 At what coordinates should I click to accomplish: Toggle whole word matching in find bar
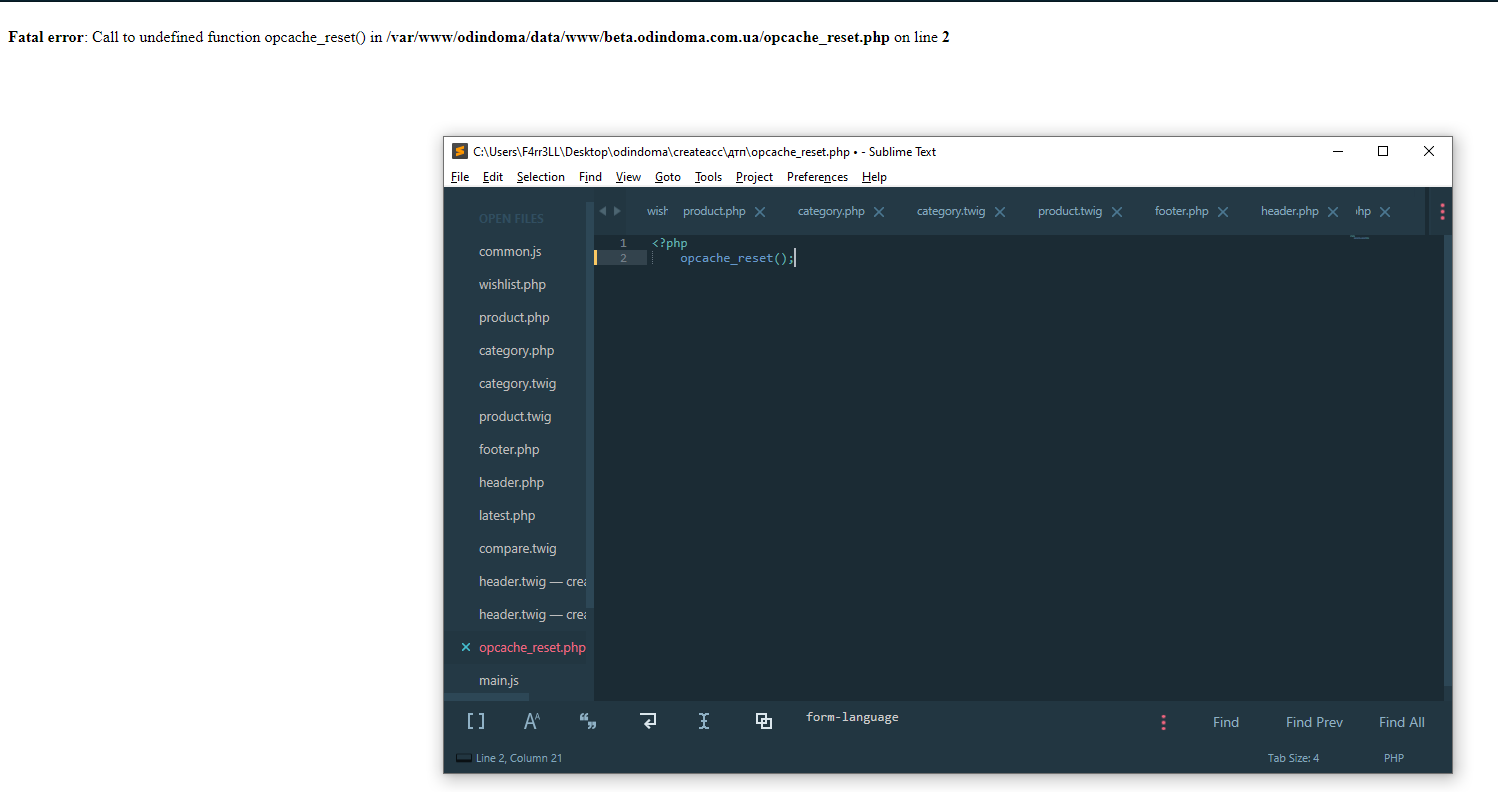[x=588, y=721]
